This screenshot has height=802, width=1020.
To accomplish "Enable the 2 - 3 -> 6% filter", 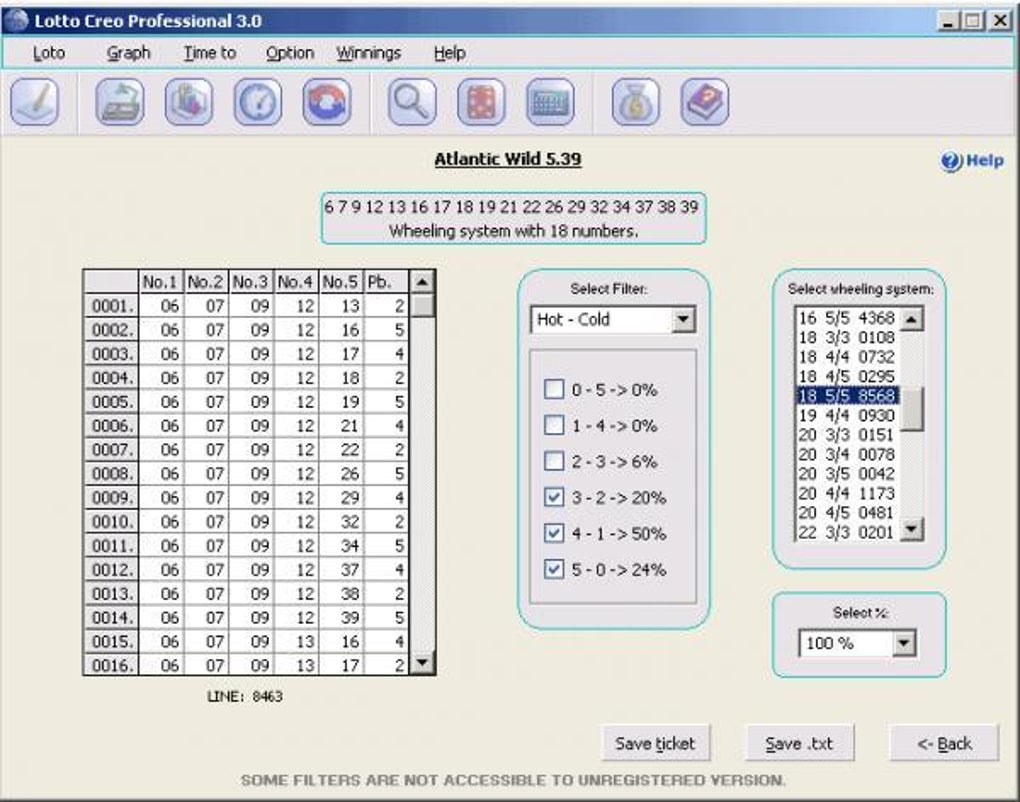I will pos(554,461).
